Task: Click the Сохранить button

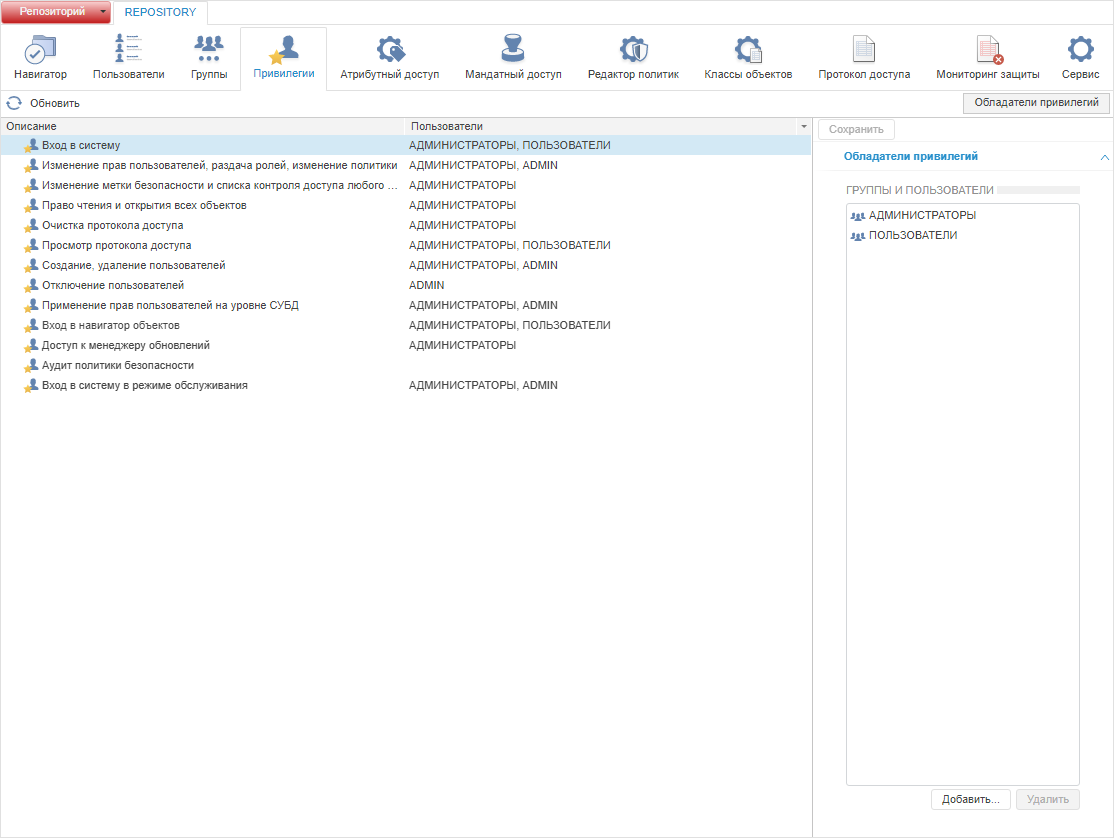Action: coord(856,129)
